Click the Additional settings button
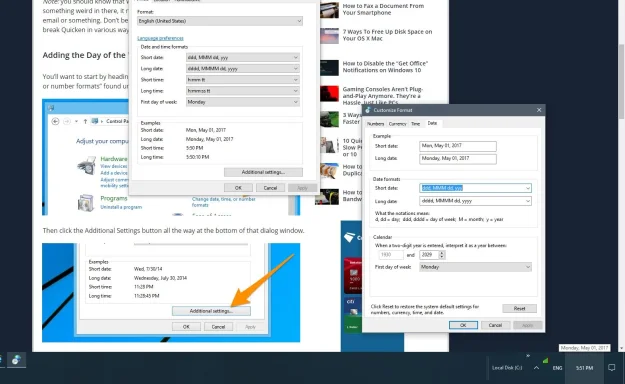This screenshot has width=625, height=384. coord(263,172)
